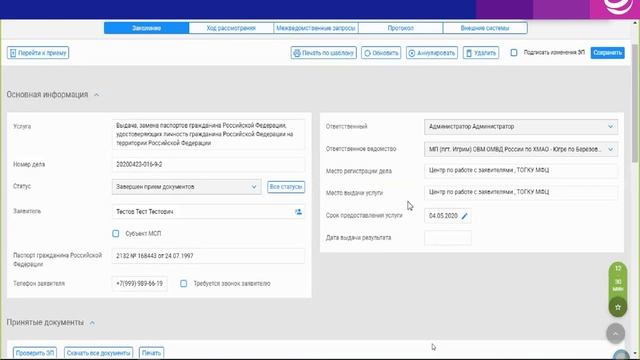
Task: Click the Телефон заявителя field
Action: 140,283
